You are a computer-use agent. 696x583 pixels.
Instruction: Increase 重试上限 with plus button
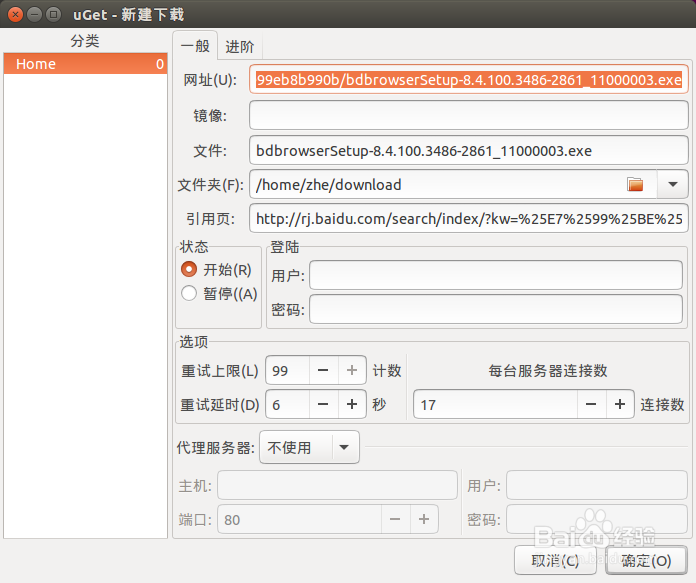click(x=352, y=370)
